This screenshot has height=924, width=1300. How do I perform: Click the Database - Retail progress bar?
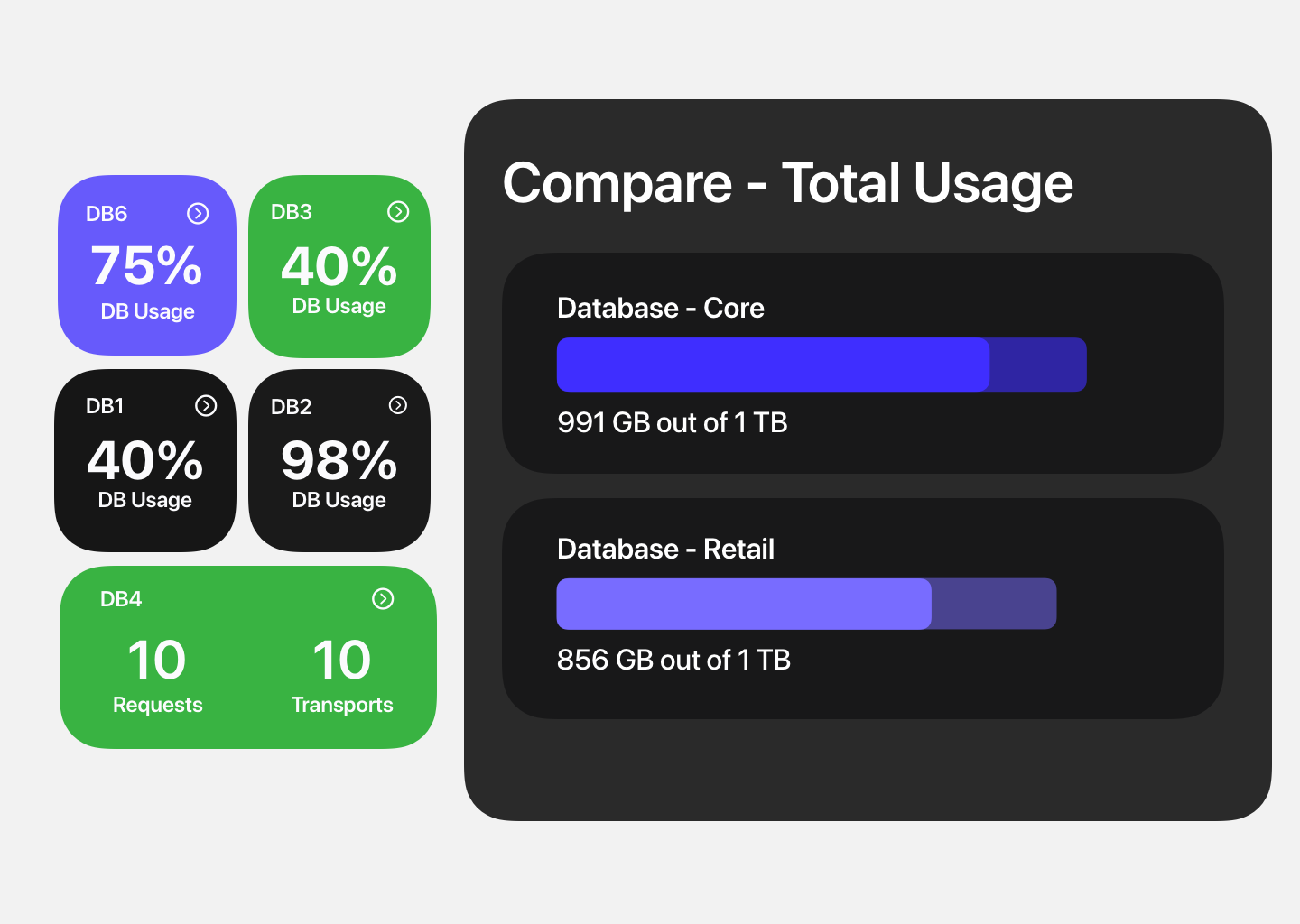(806, 603)
